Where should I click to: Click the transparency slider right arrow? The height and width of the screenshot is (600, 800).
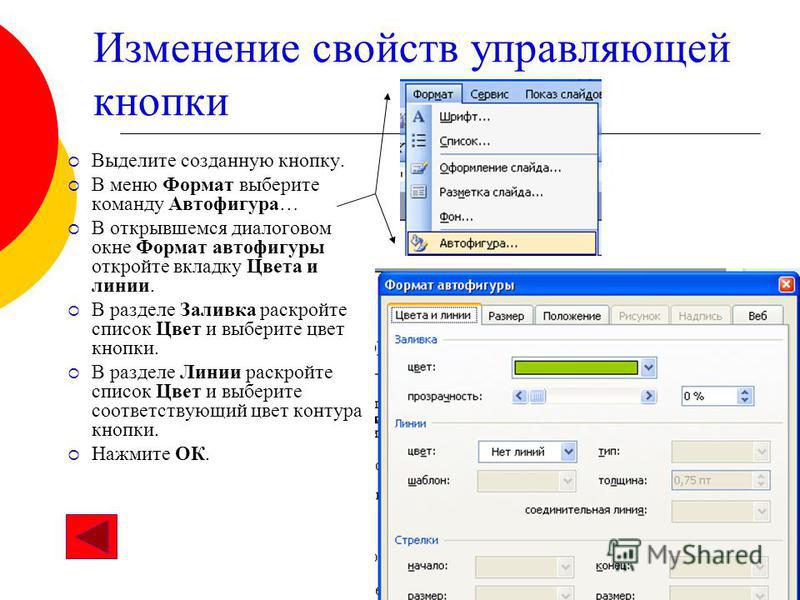(x=648, y=396)
